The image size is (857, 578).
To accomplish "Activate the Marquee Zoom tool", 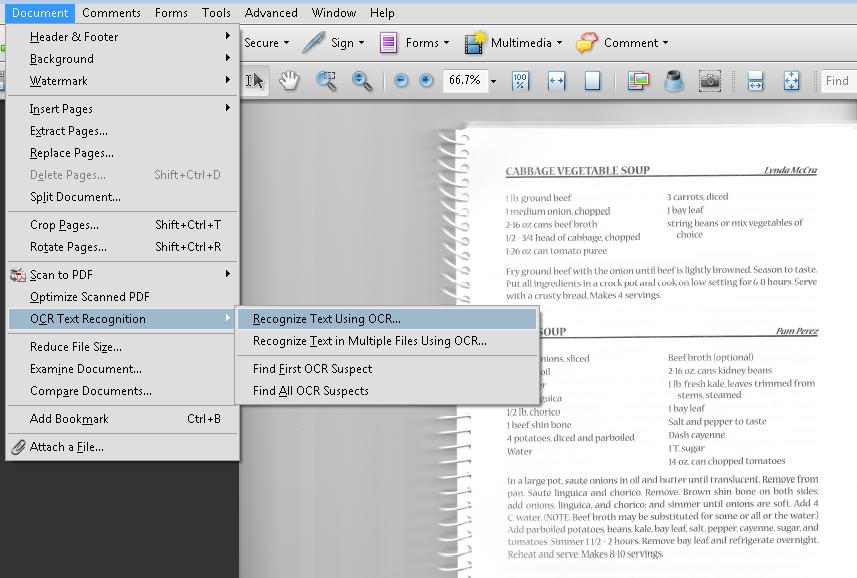I will tap(326, 81).
